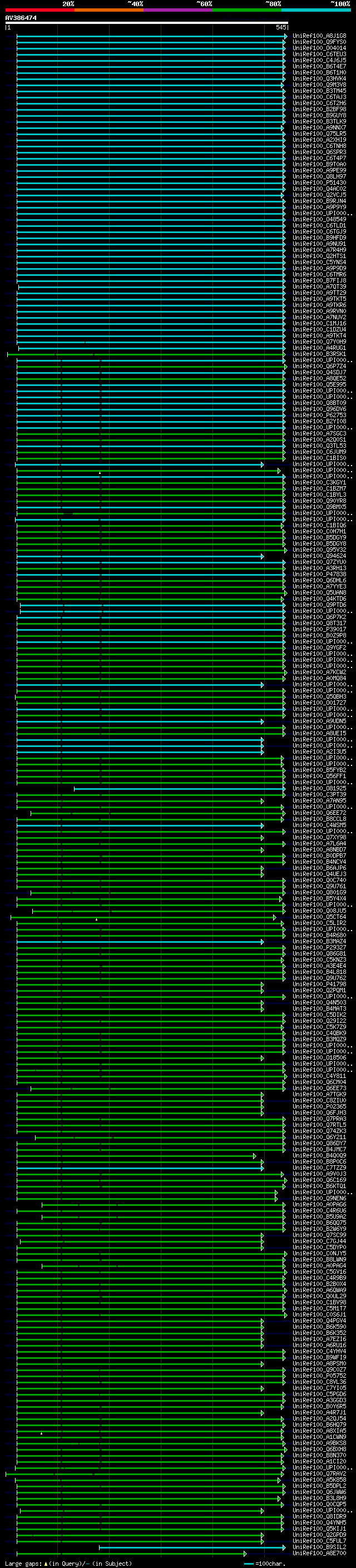Viewport: 356px width, 1568px height.
Task: Select hit label UniRef100_B0Z9P8
Action: pos(319,635)
